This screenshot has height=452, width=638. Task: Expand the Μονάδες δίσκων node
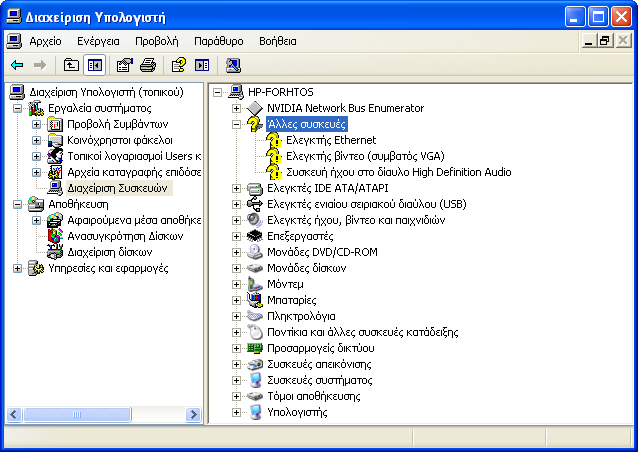[x=236, y=269]
